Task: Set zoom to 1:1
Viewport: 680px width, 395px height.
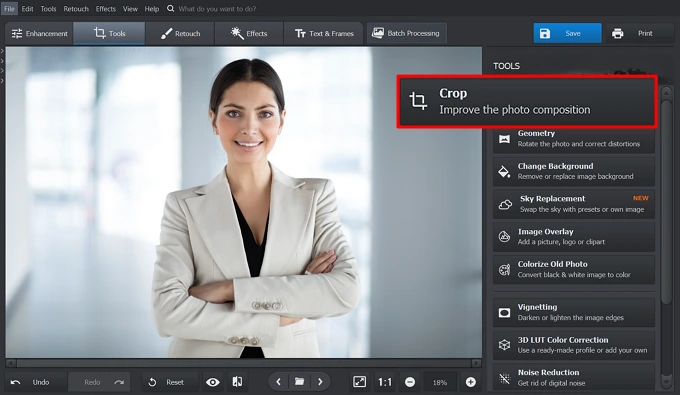Action: pyautogui.click(x=385, y=382)
